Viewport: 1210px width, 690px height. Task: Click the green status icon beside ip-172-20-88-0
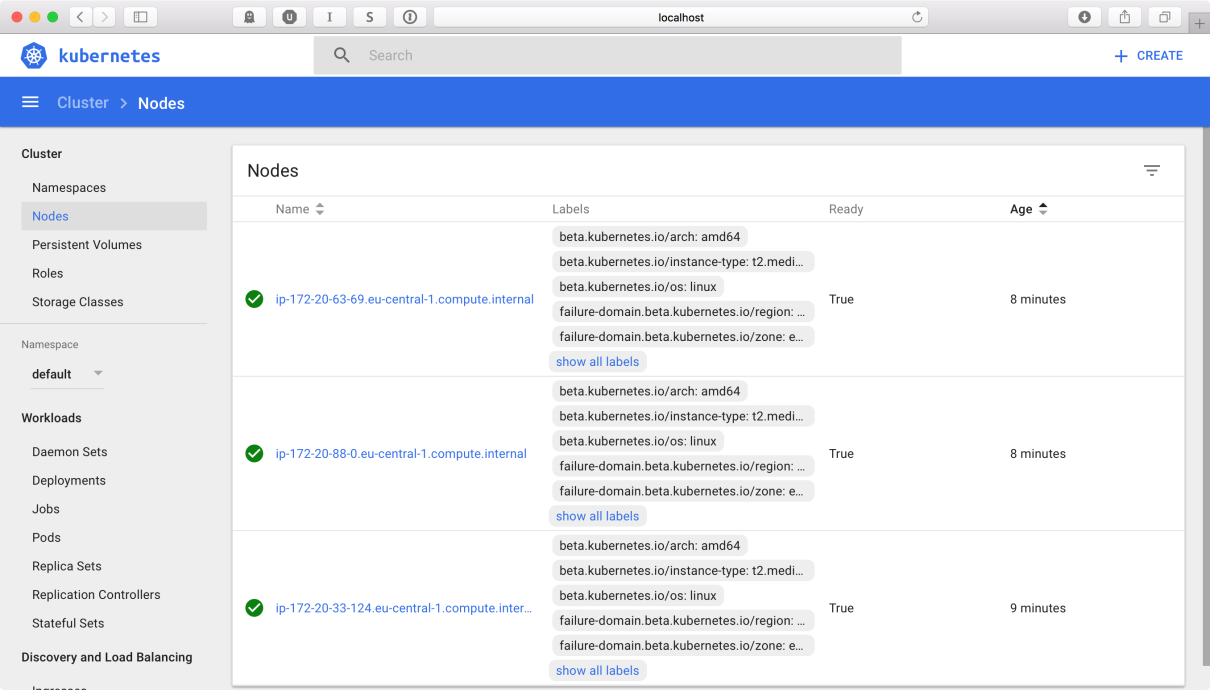tap(254, 453)
